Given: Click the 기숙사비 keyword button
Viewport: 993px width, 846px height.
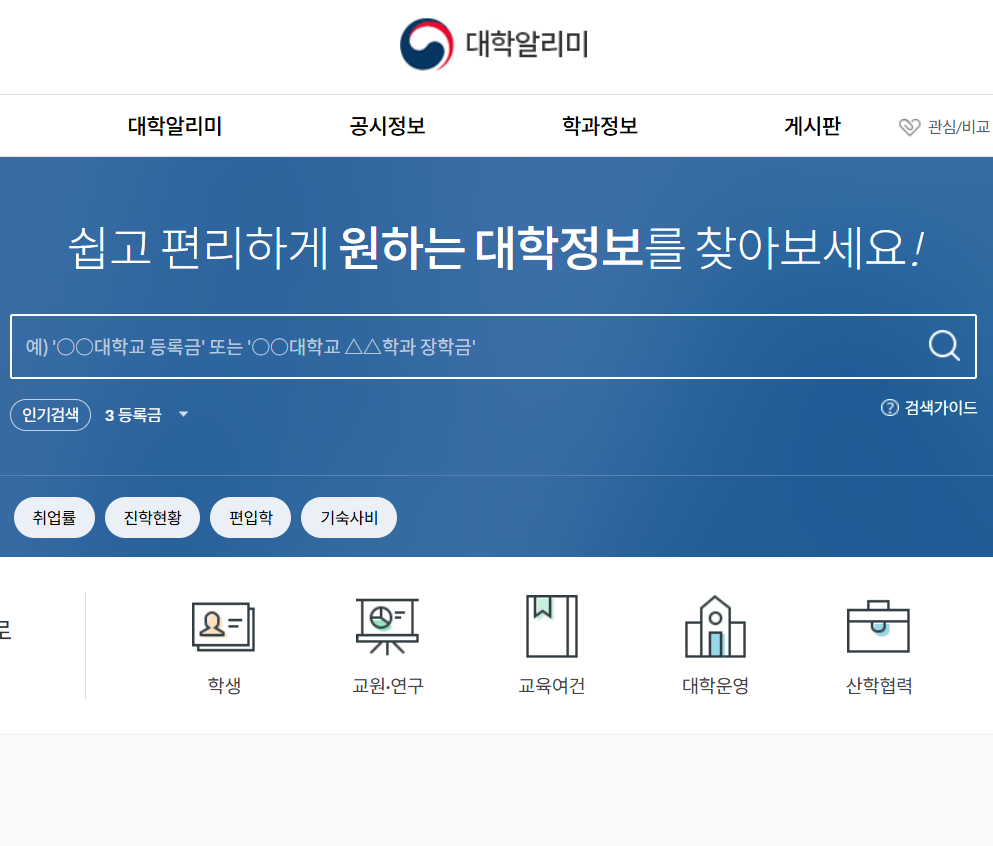Looking at the screenshot, I should pyautogui.click(x=349, y=517).
